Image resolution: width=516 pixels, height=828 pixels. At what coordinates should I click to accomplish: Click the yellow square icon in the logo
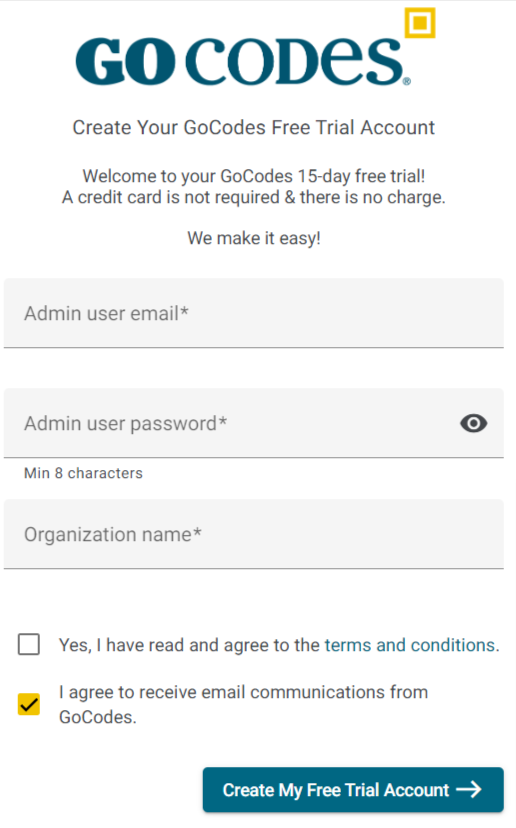[420, 23]
